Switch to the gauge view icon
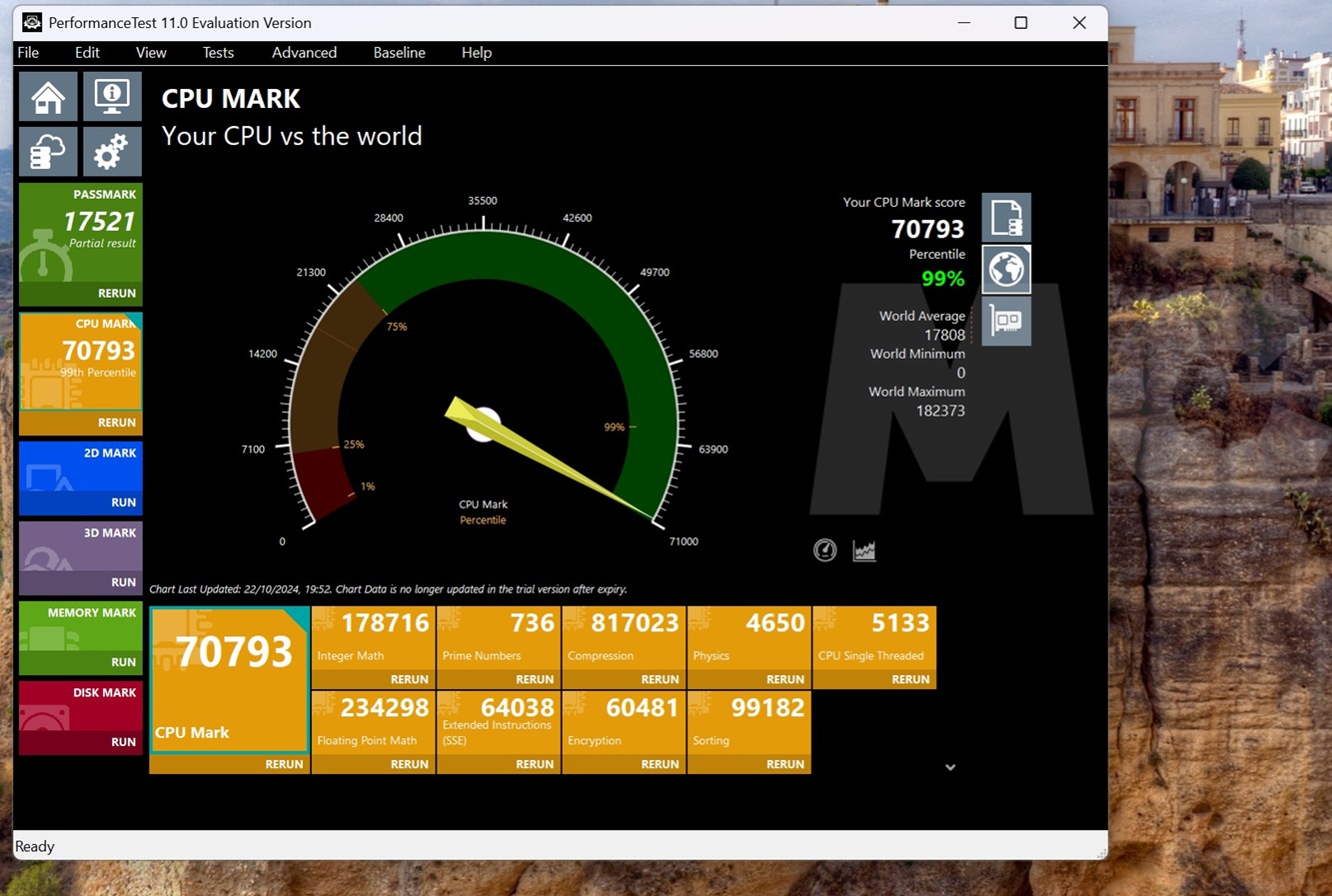 pyautogui.click(x=824, y=550)
